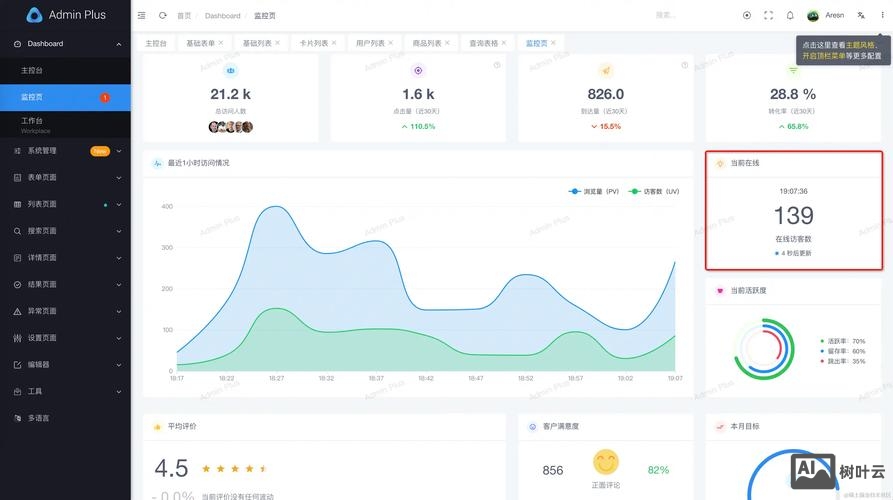Screen dimensions: 893x500
Task: Expand the 设置页面 menu chevron
Action: (x=118, y=338)
